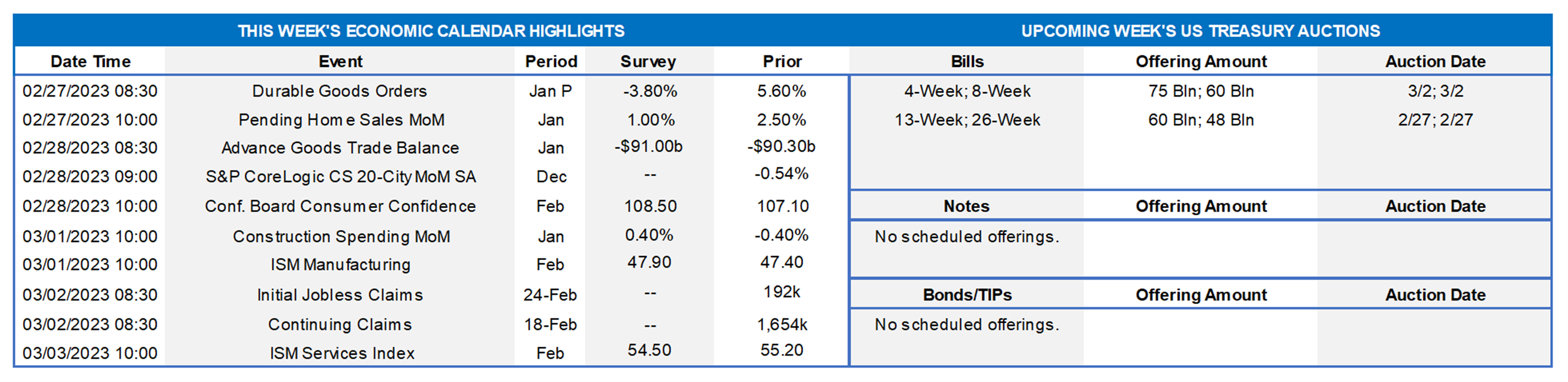Select S&P CoreLogic CS 20-City MoM SA

click(340, 177)
